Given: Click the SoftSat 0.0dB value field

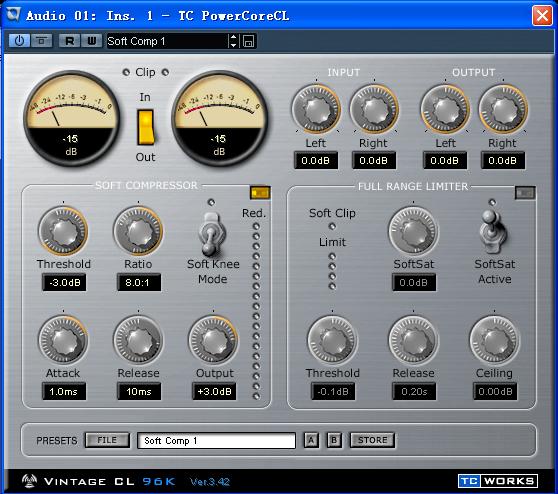Looking at the screenshot, I should pyautogui.click(x=414, y=283).
